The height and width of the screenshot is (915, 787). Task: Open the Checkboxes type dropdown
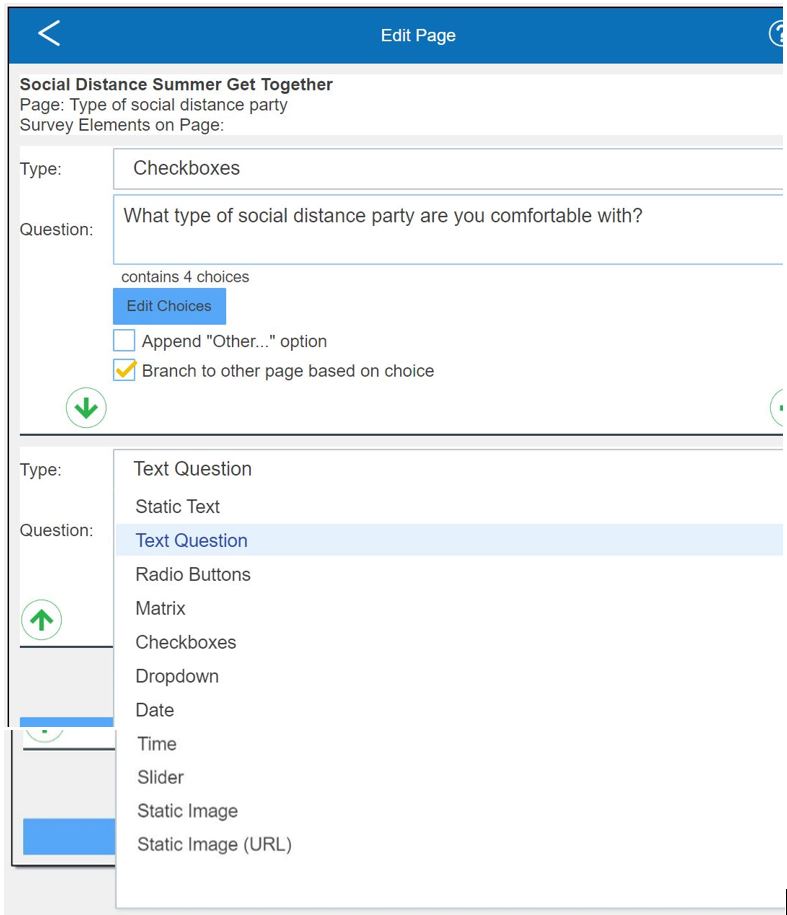tap(448, 168)
